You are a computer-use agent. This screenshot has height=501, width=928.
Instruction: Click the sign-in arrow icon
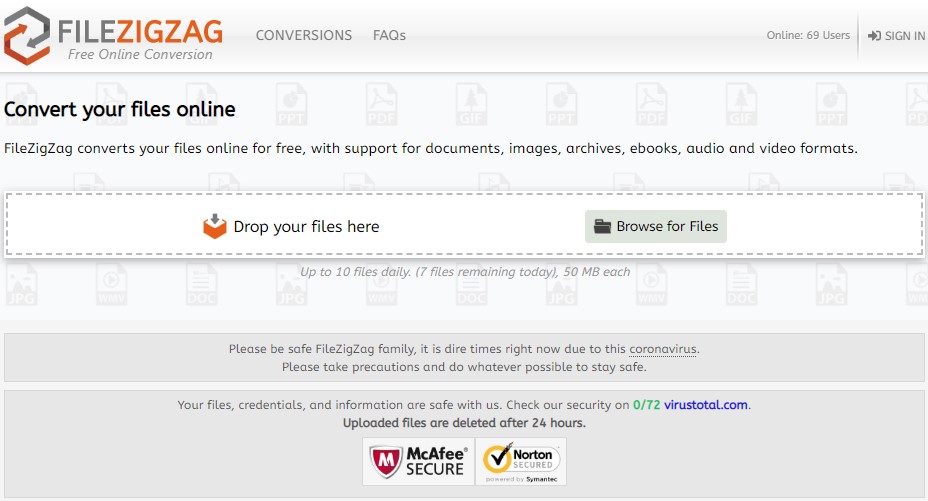[x=874, y=36]
